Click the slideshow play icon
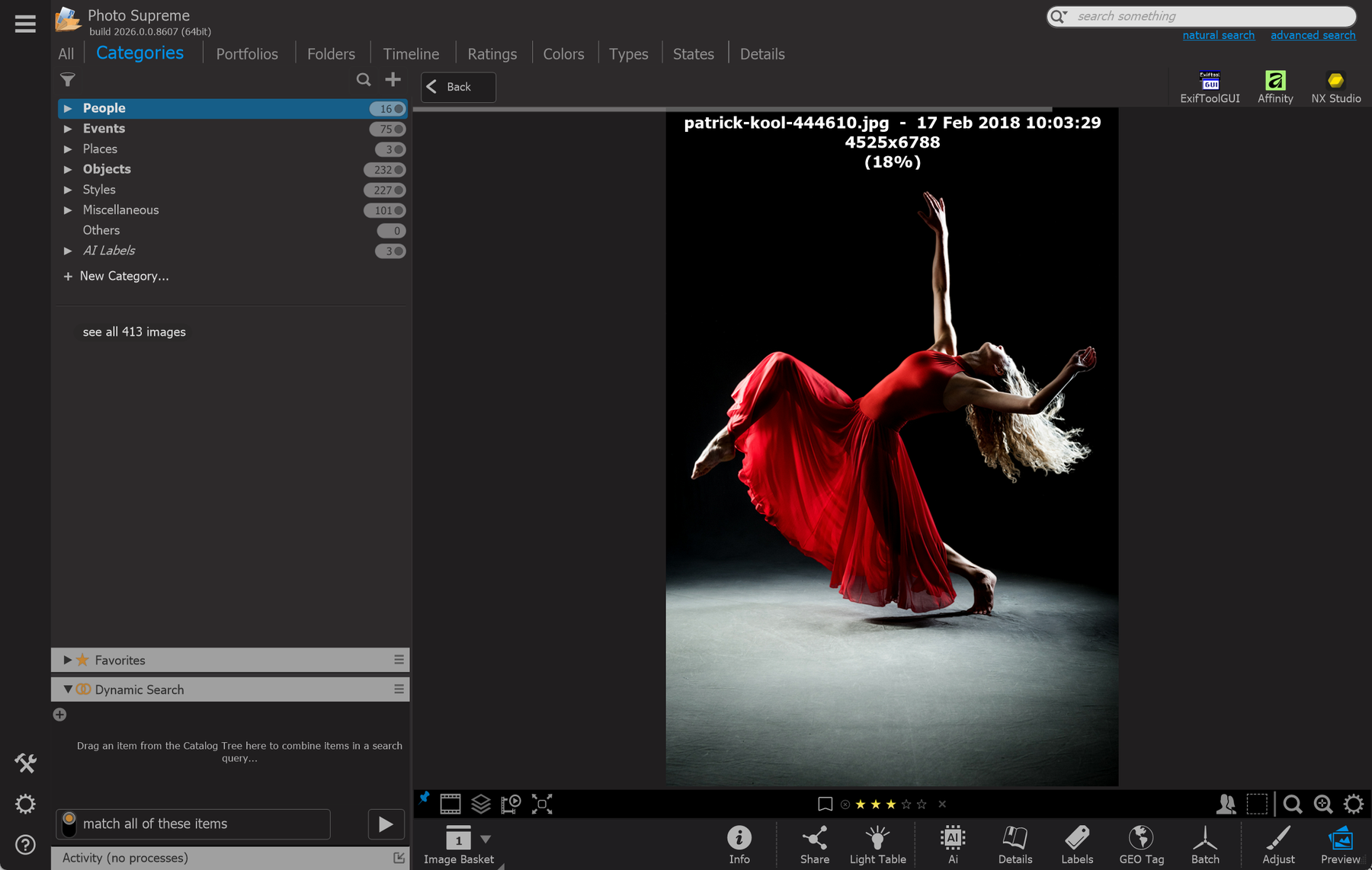The width and height of the screenshot is (1372, 870). point(511,804)
